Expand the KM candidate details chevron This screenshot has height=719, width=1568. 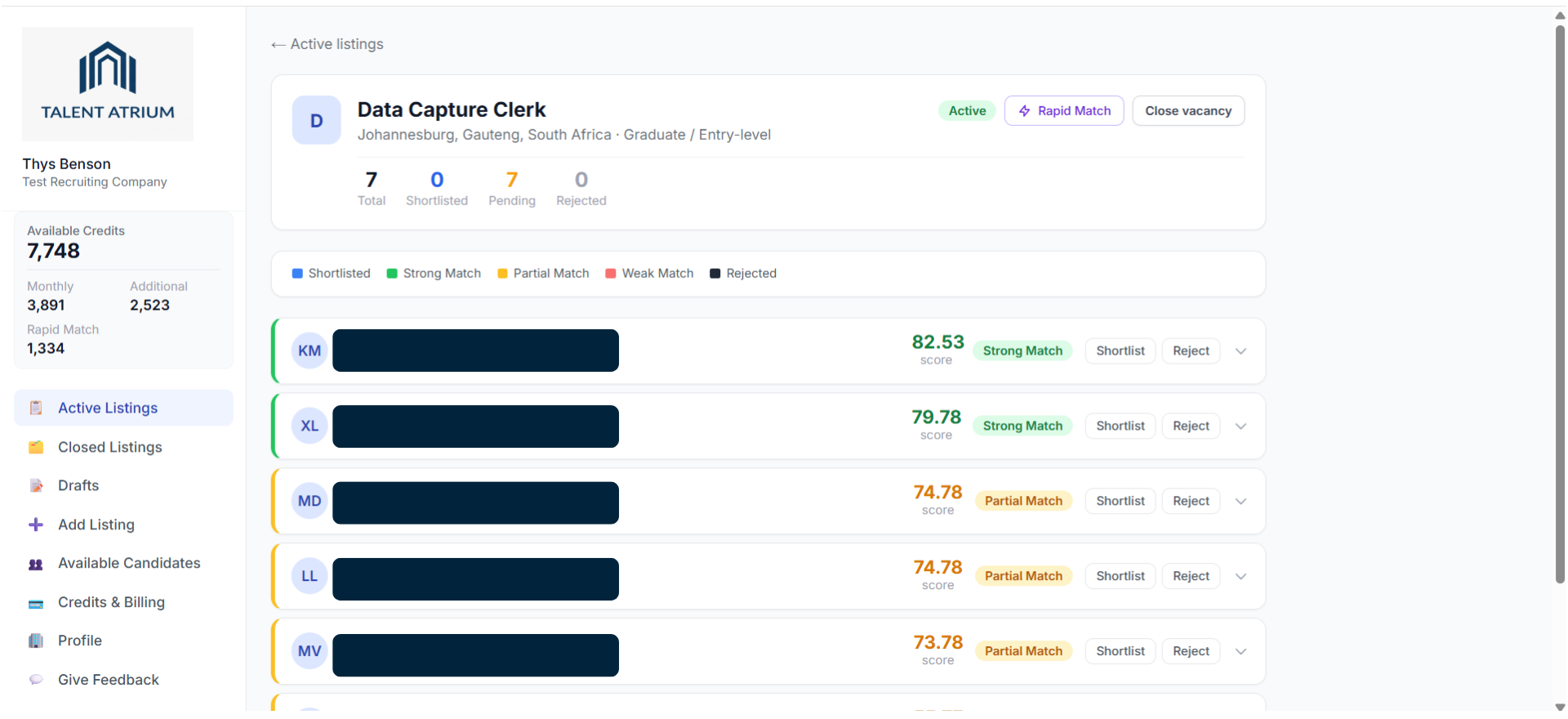(x=1241, y=351)
